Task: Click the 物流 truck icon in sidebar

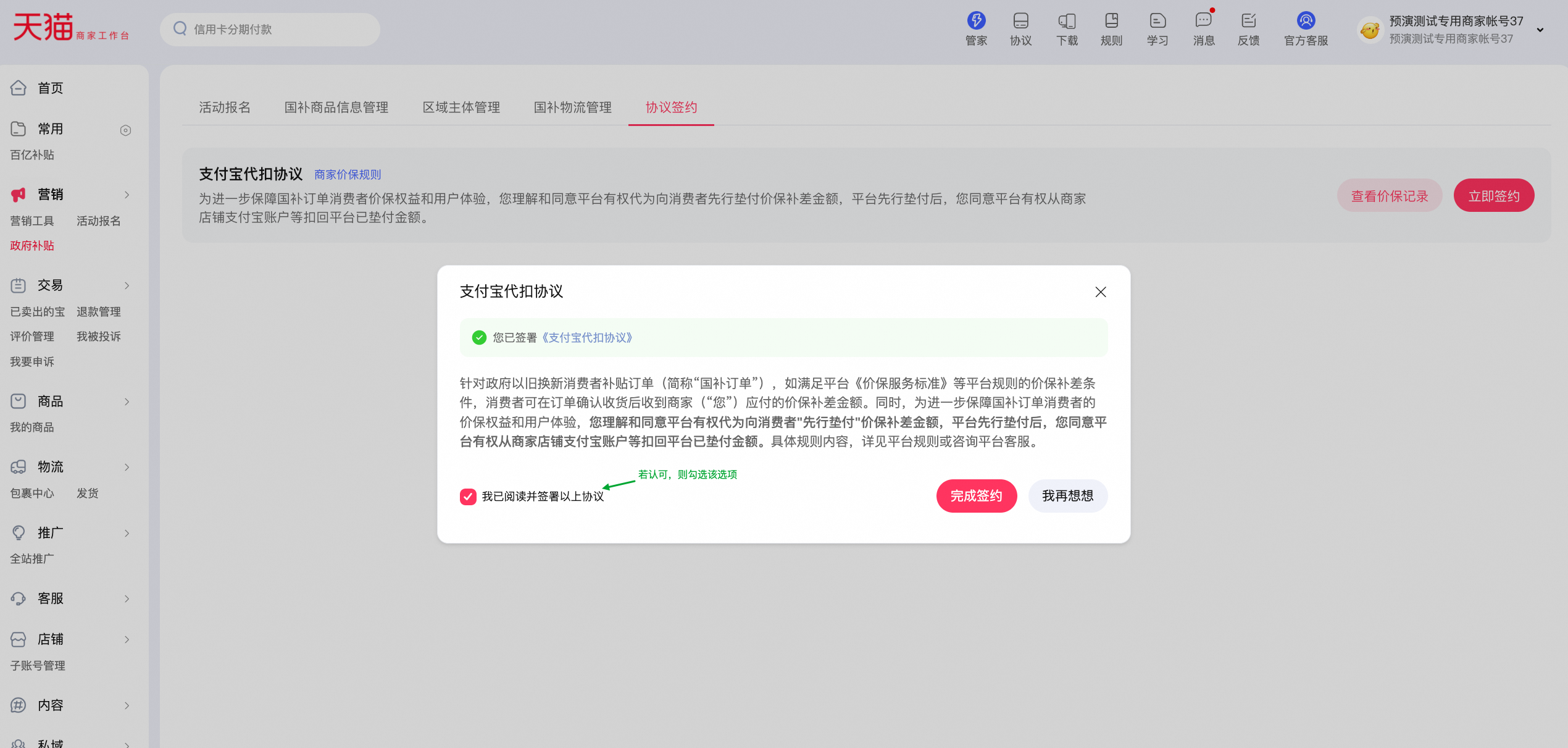Action: (x=19, y=466)
